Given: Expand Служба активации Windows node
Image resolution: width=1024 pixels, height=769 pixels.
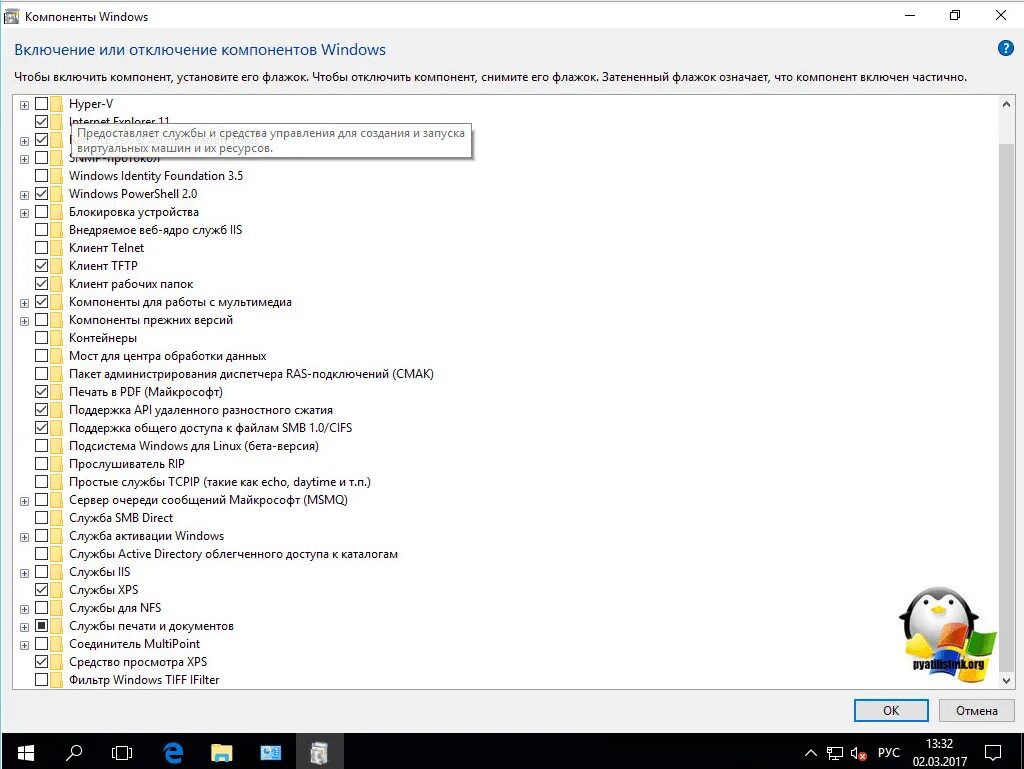Looking at the screenshot, I should tap(24, 537).
